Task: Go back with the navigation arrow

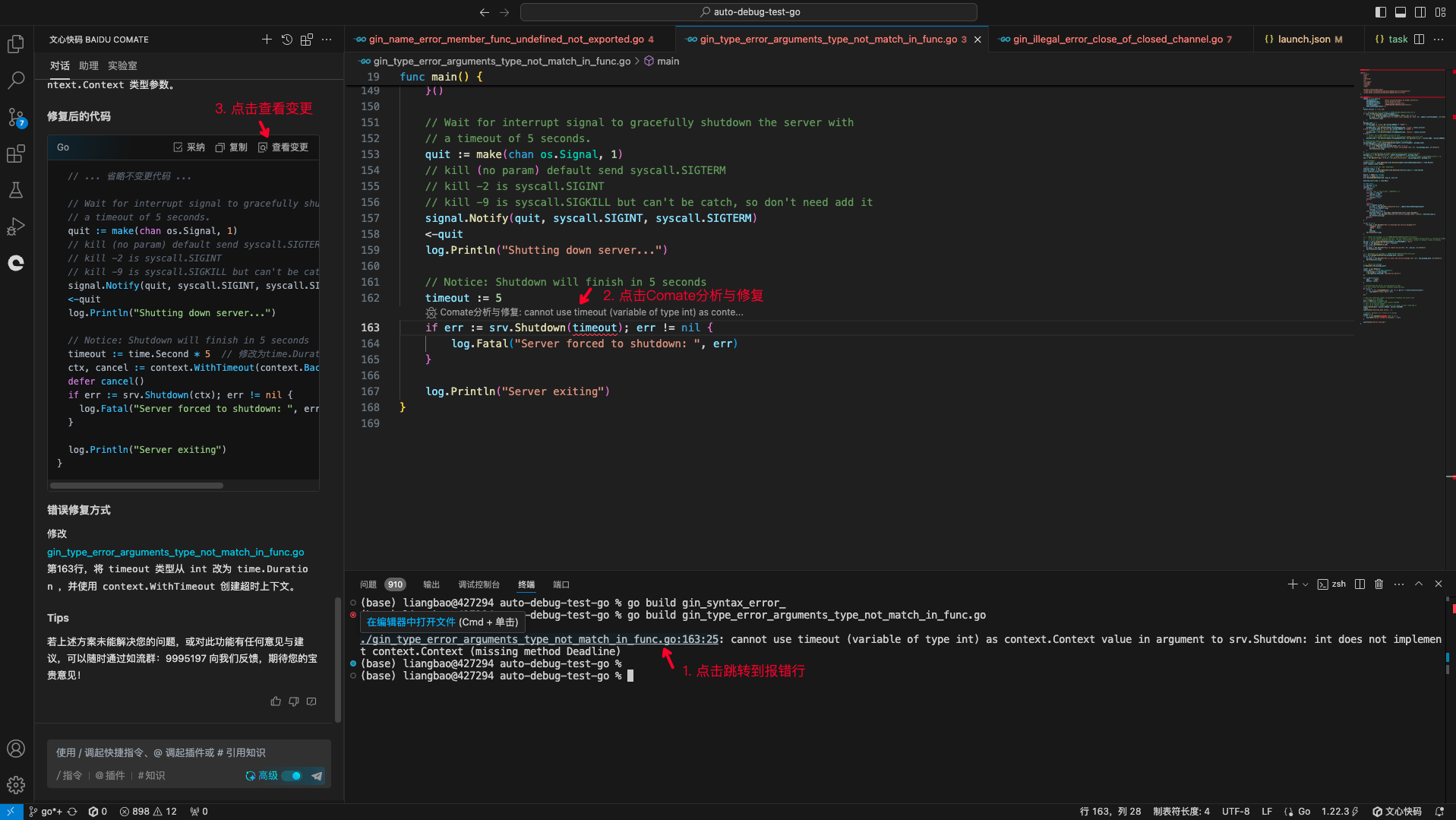Action: [x=485, y=12]
